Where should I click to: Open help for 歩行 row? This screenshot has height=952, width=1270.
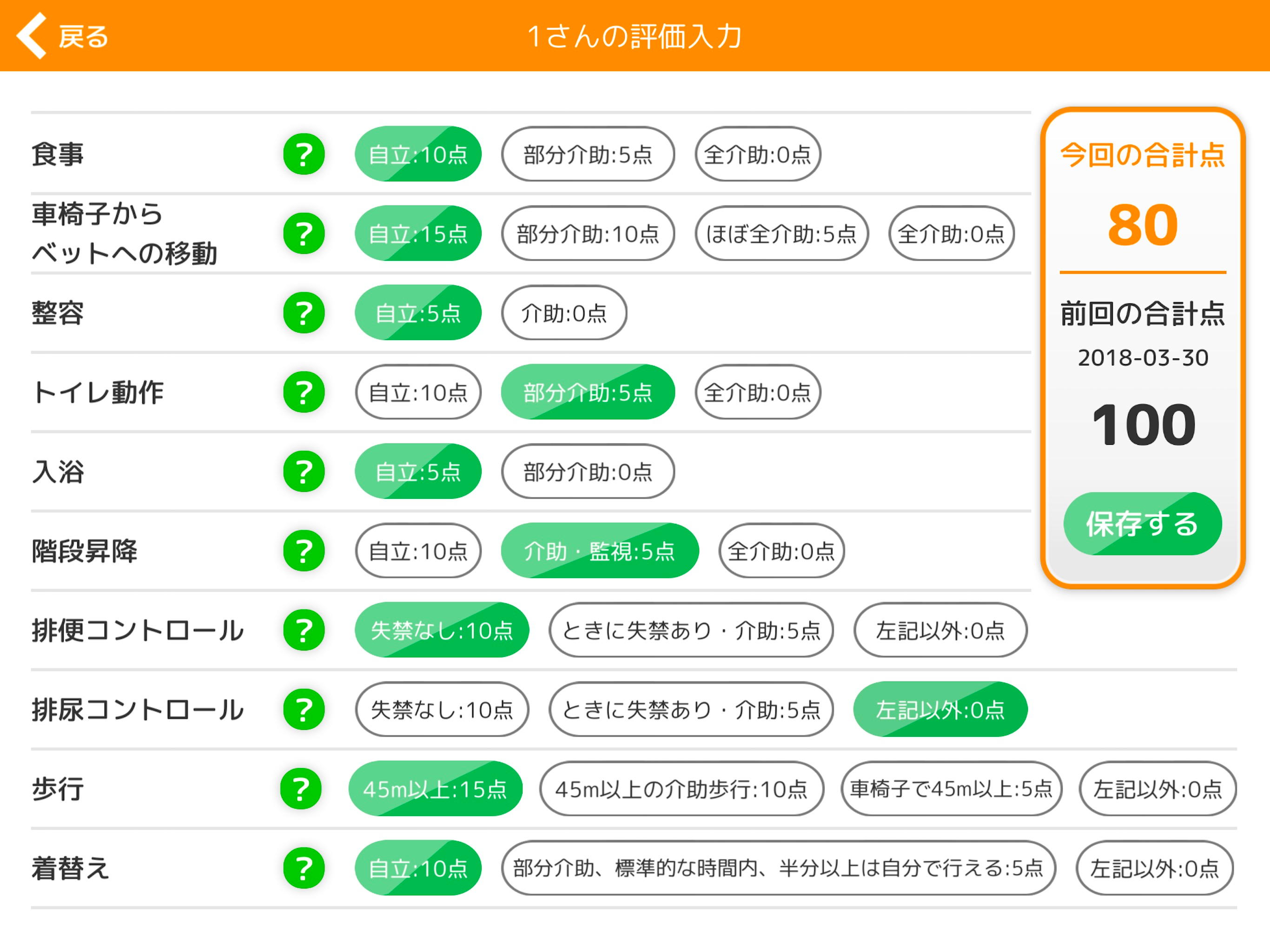point(301,788)
